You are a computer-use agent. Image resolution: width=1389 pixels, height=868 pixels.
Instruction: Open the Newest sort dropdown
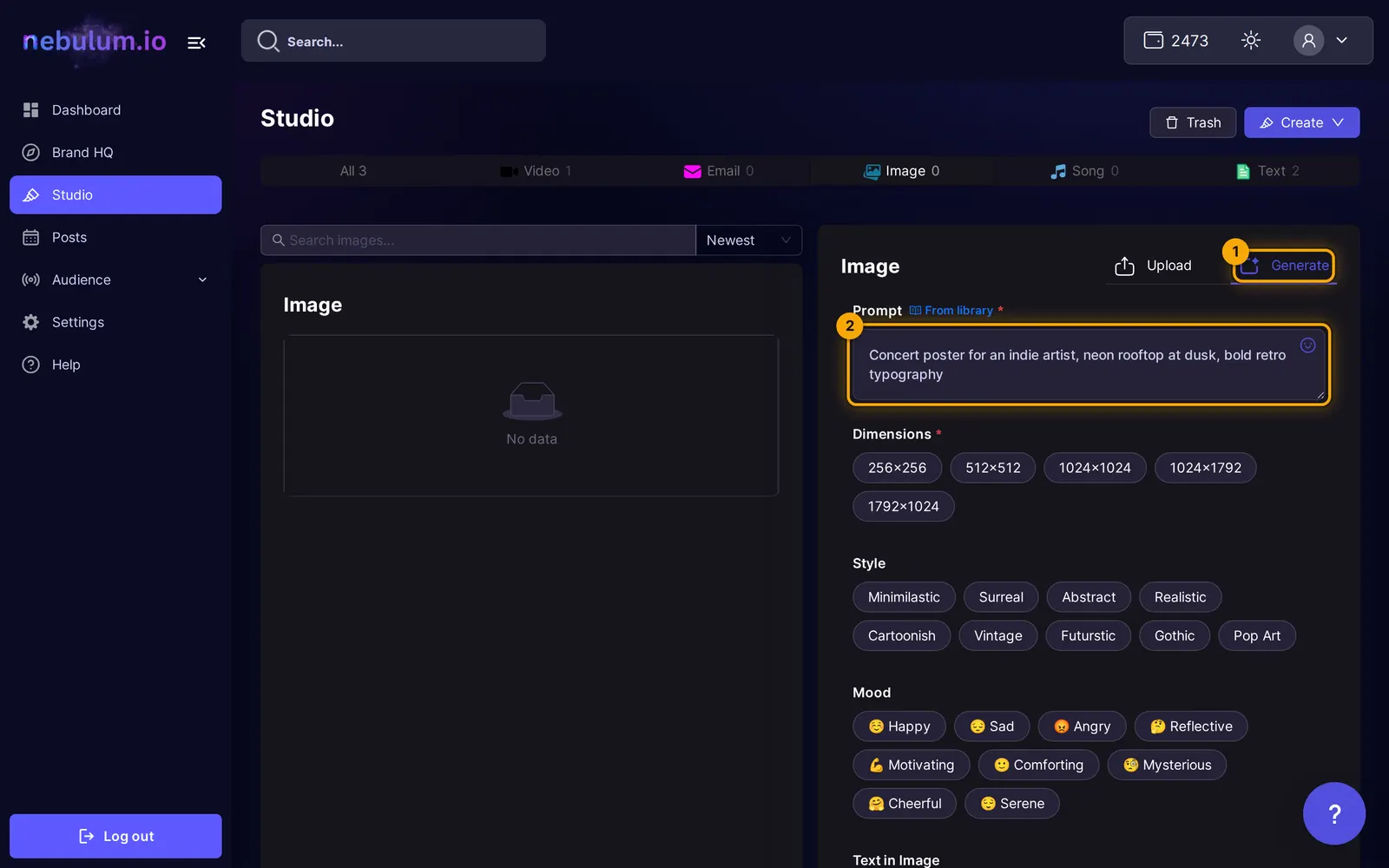pos(748,240)
